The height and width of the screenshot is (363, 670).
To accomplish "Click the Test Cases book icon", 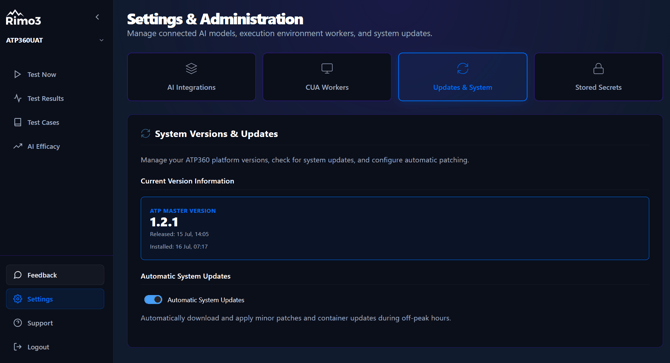I will [18, 122].
